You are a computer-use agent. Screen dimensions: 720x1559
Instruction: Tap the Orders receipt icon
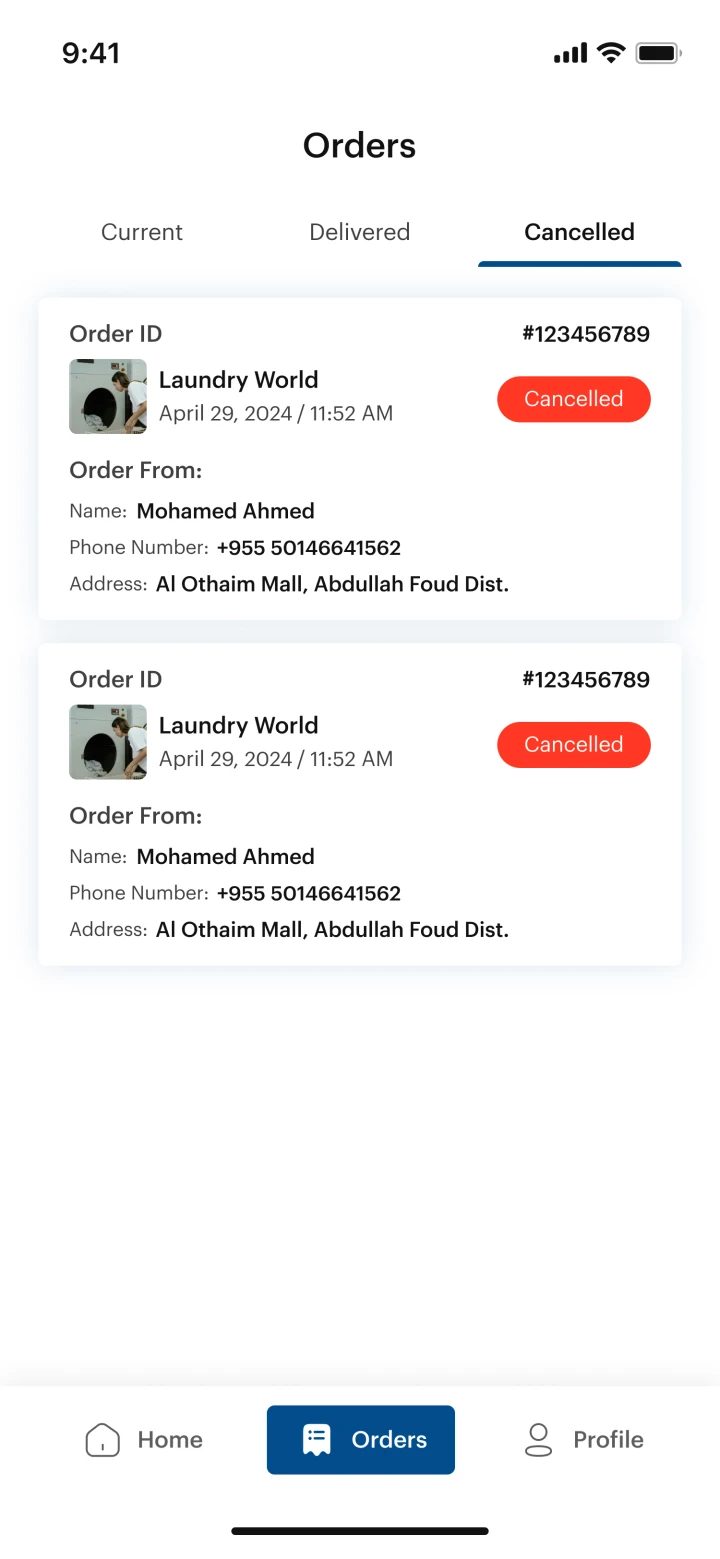click(x=316, y=1440)
